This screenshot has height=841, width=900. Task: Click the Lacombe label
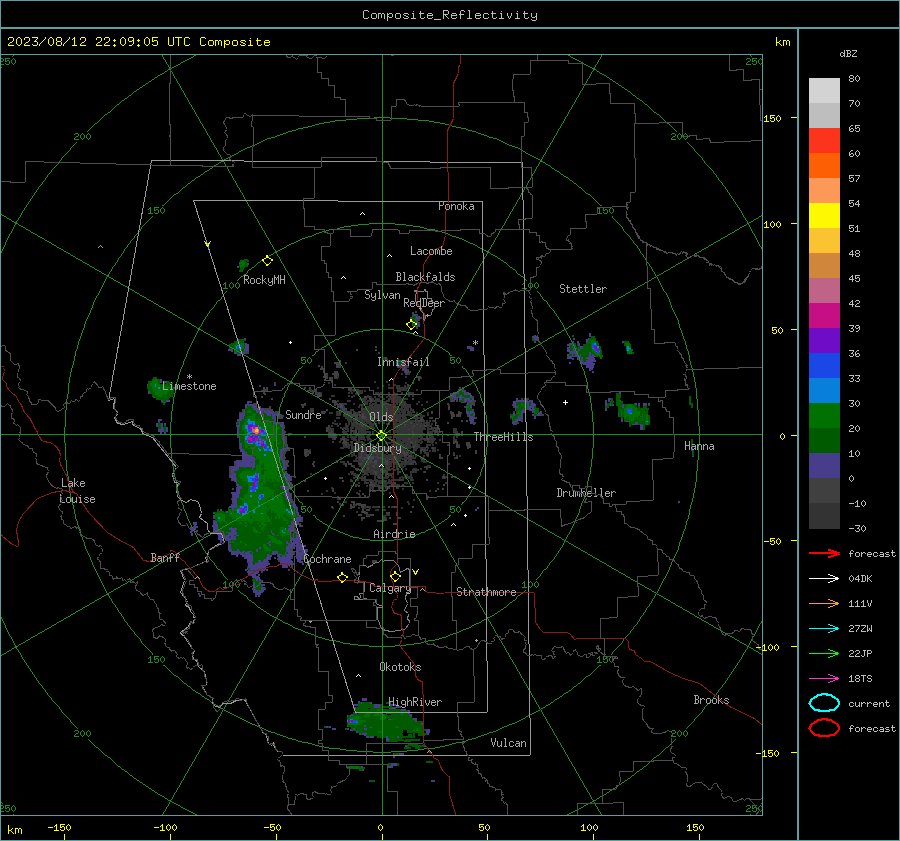(431, 251)
